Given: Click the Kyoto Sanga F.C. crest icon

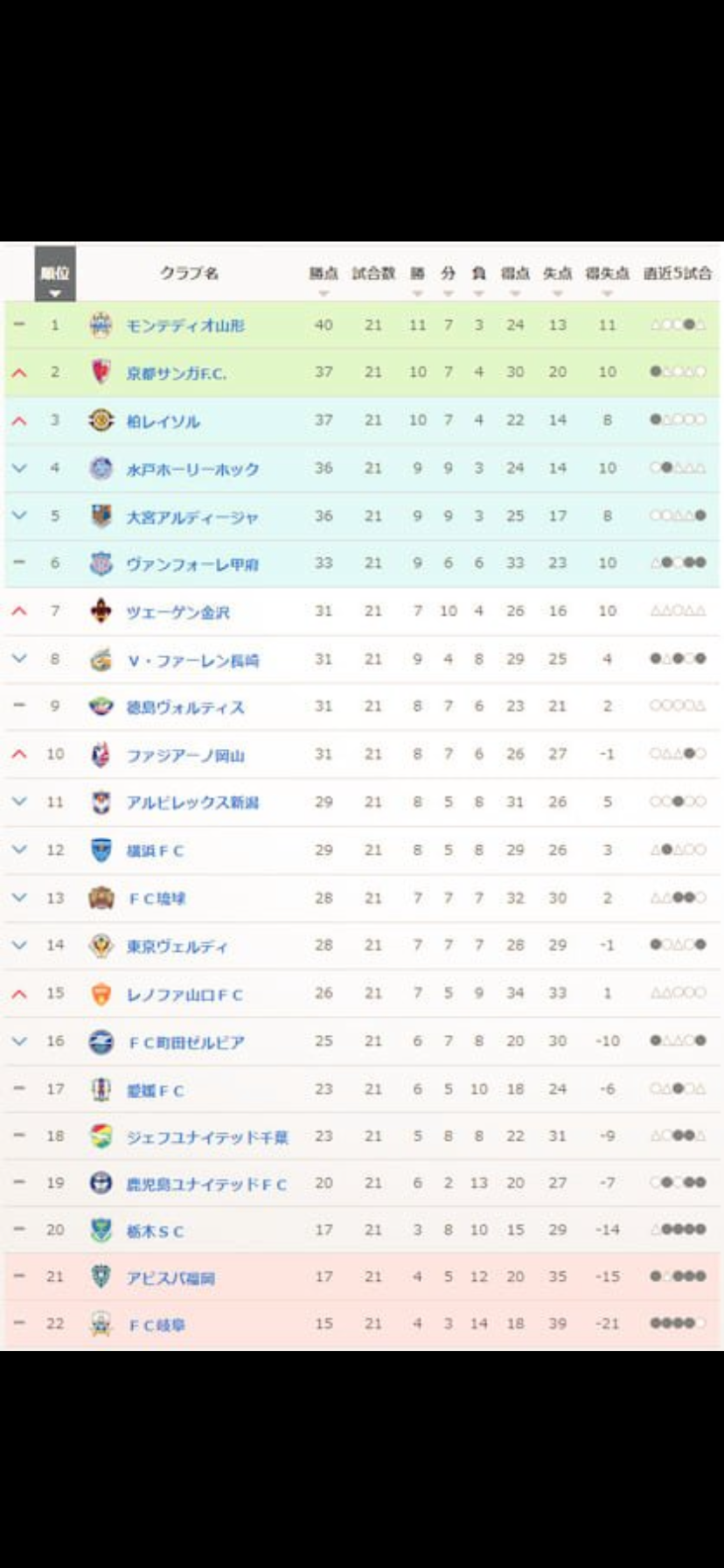Looking at the screenshot, I should pos(101,372).
